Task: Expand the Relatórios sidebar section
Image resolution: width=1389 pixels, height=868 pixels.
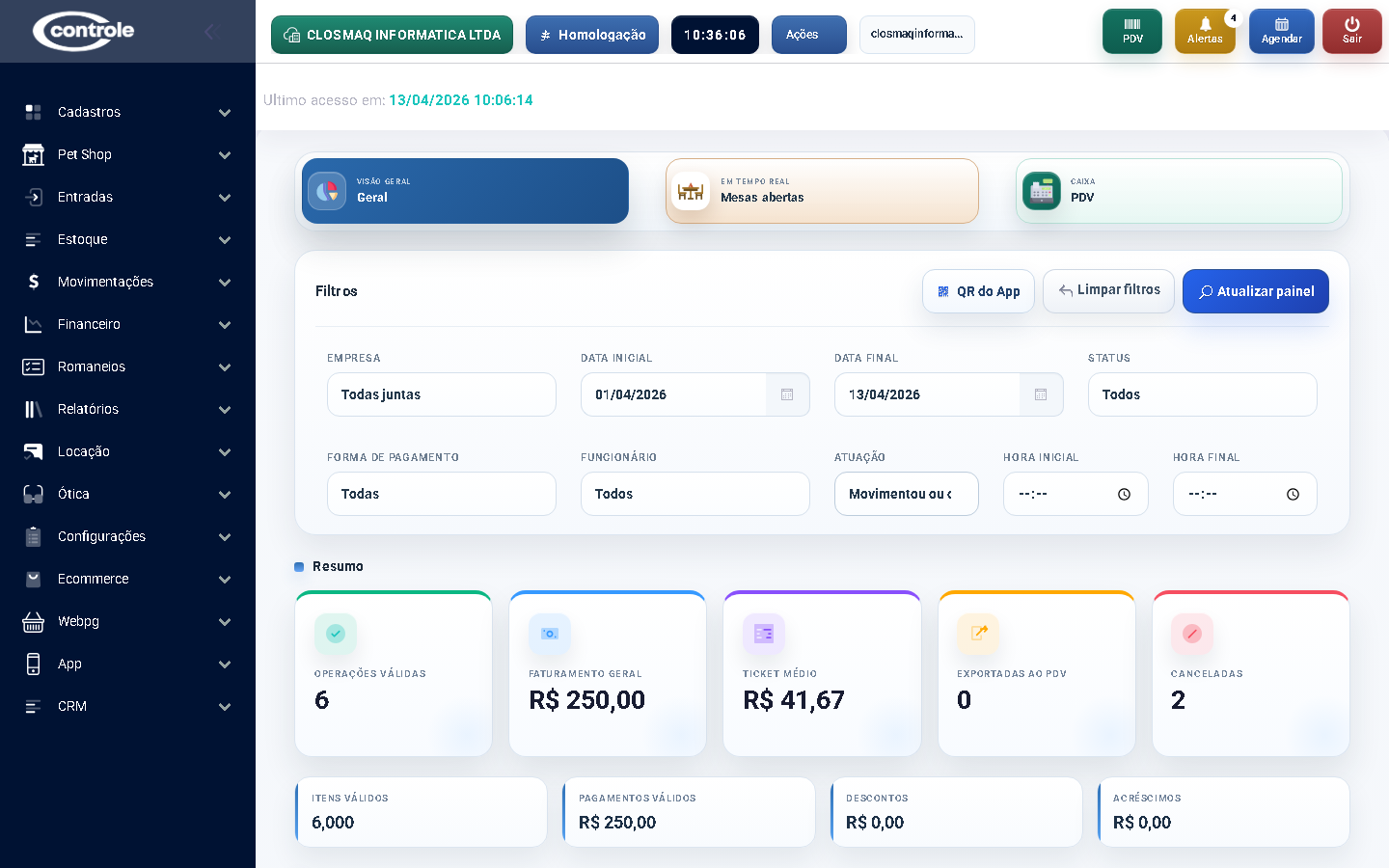Action: (x=127, y=409)
